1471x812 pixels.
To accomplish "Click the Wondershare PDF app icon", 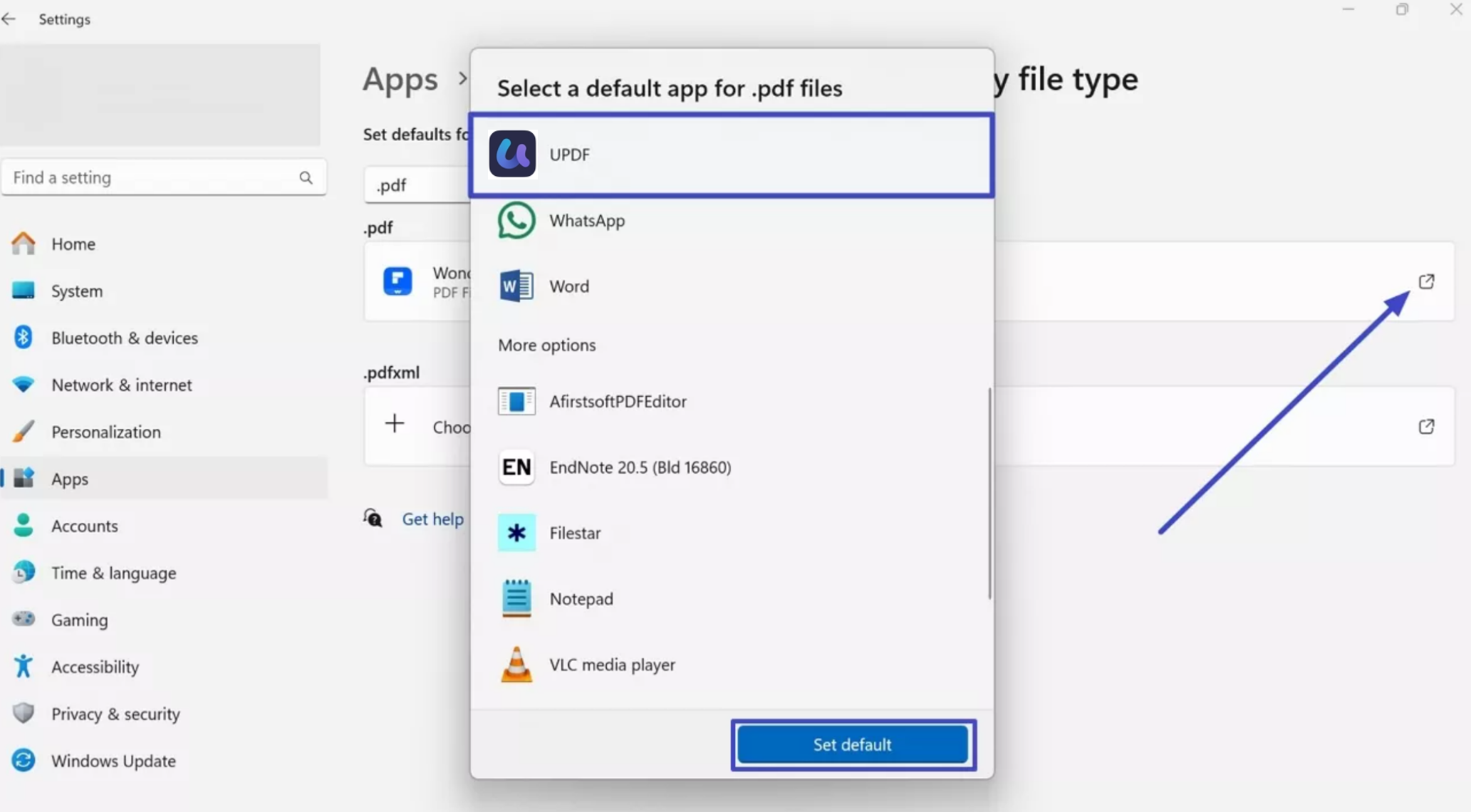I will (397, 281).
